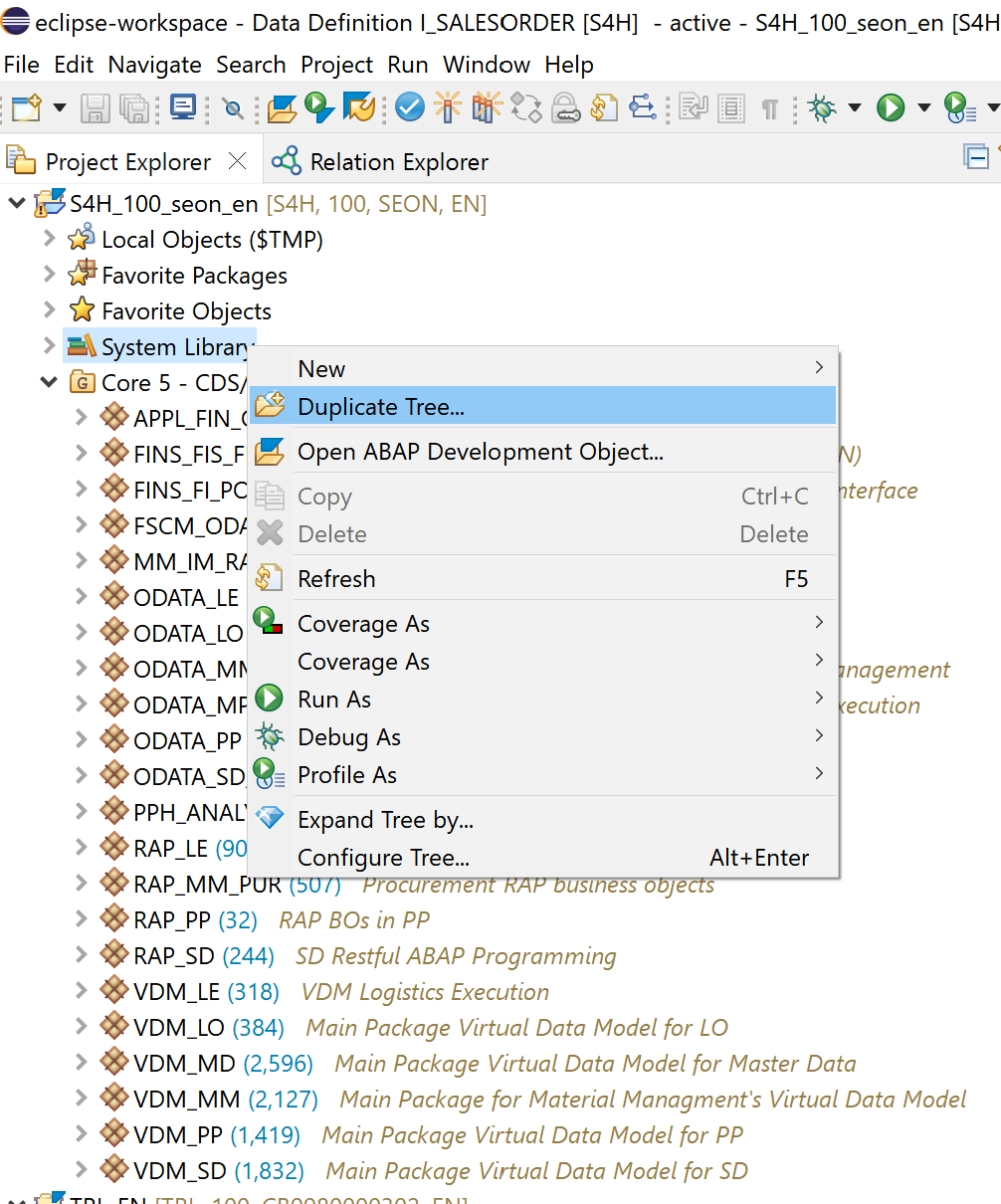
Task: Click the monitor terminal toolbar icon
Action: coord(183,106)
